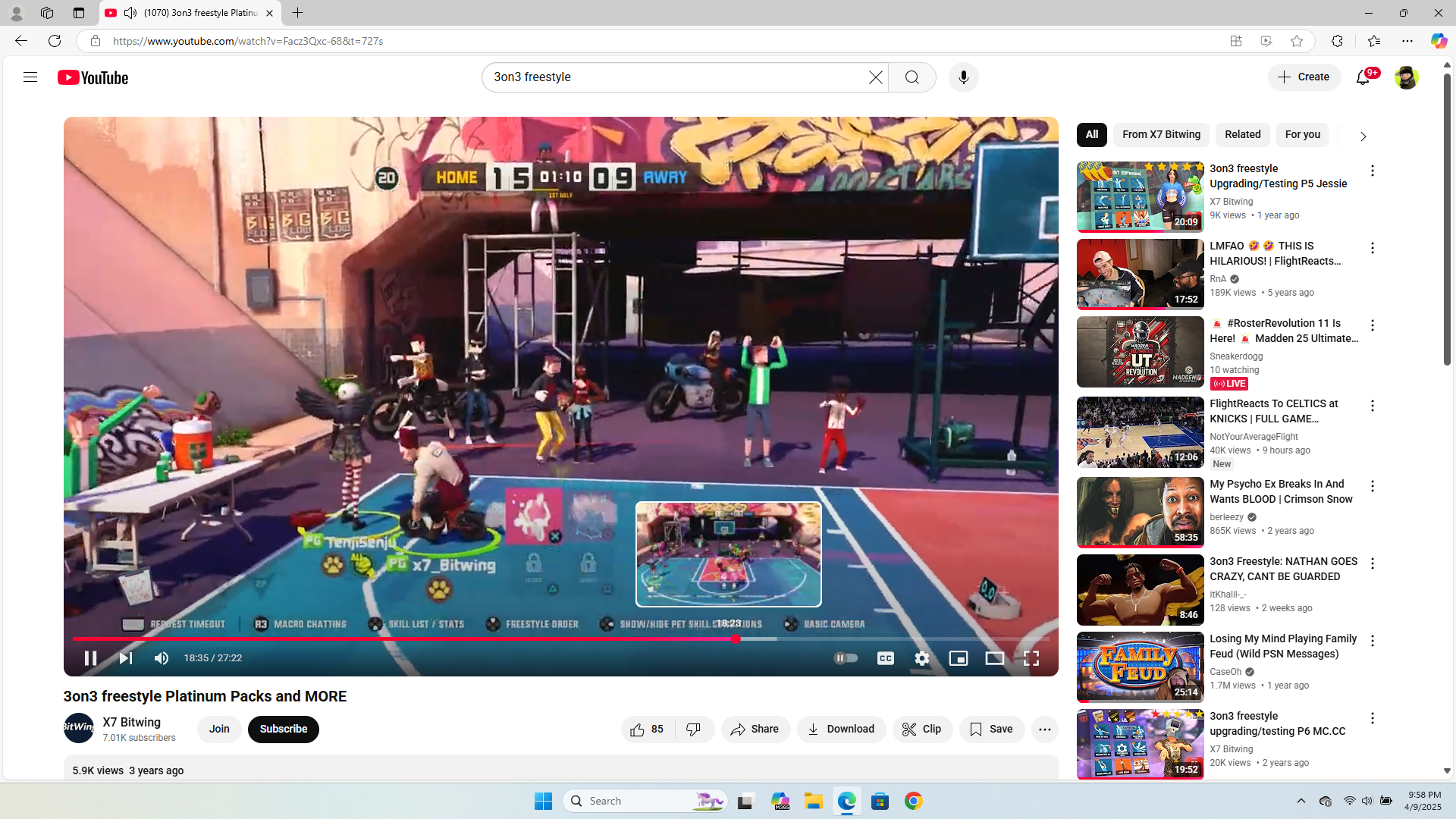Download this video
The image size is (1456, 819).
point(841,730)
